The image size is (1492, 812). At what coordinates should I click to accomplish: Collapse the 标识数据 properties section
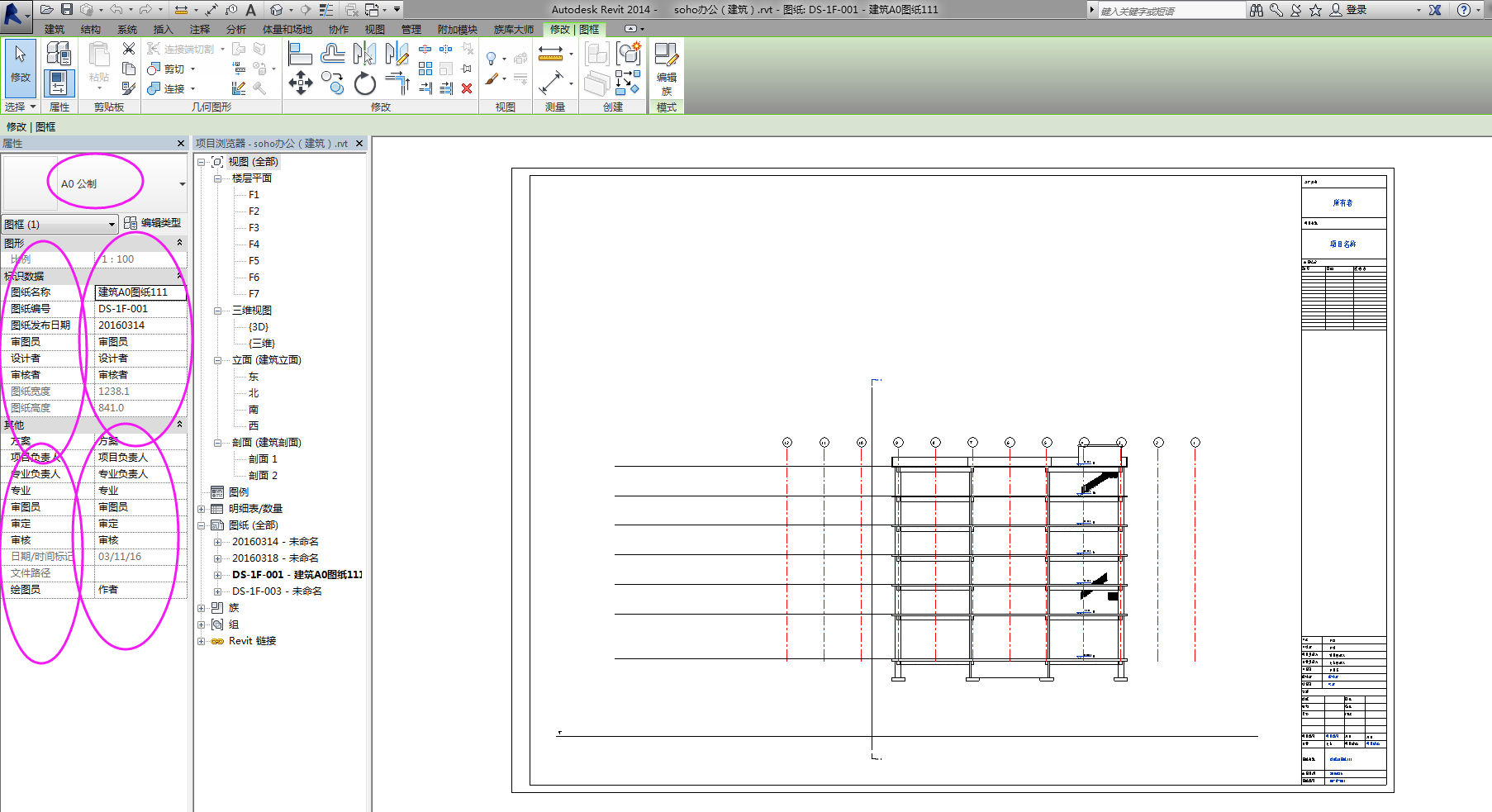coord(179,275)
